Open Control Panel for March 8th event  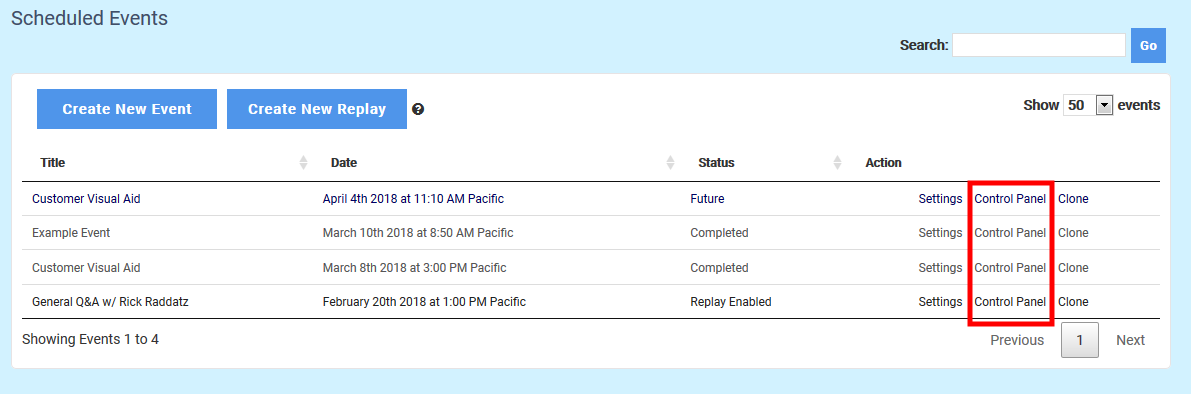tap(1010, 268)
